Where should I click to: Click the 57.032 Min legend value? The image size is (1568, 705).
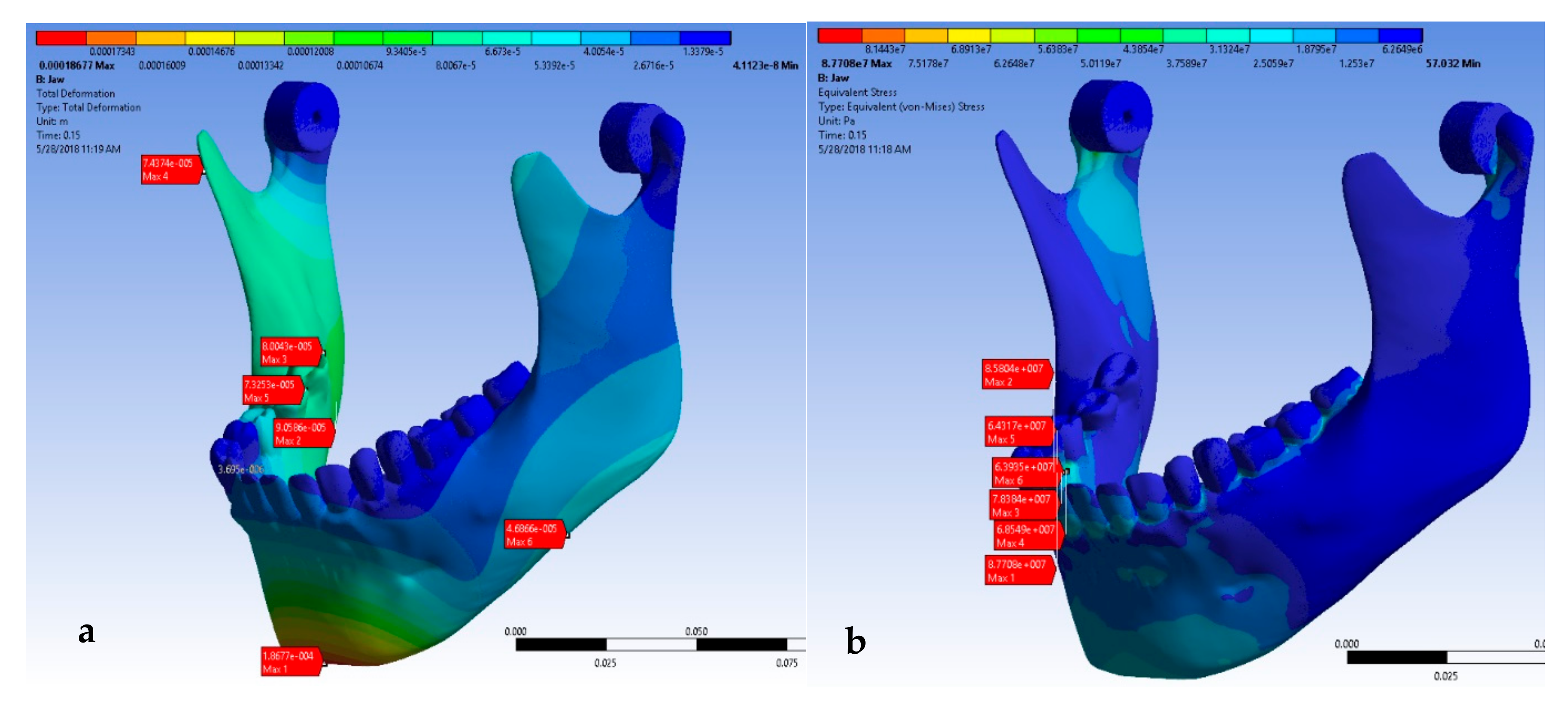tap(1452, 63)
